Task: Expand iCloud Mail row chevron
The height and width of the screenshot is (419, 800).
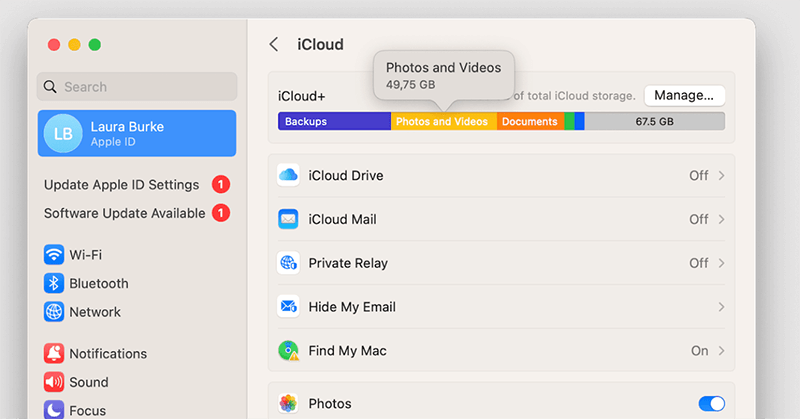Action: tap(721, 219)
